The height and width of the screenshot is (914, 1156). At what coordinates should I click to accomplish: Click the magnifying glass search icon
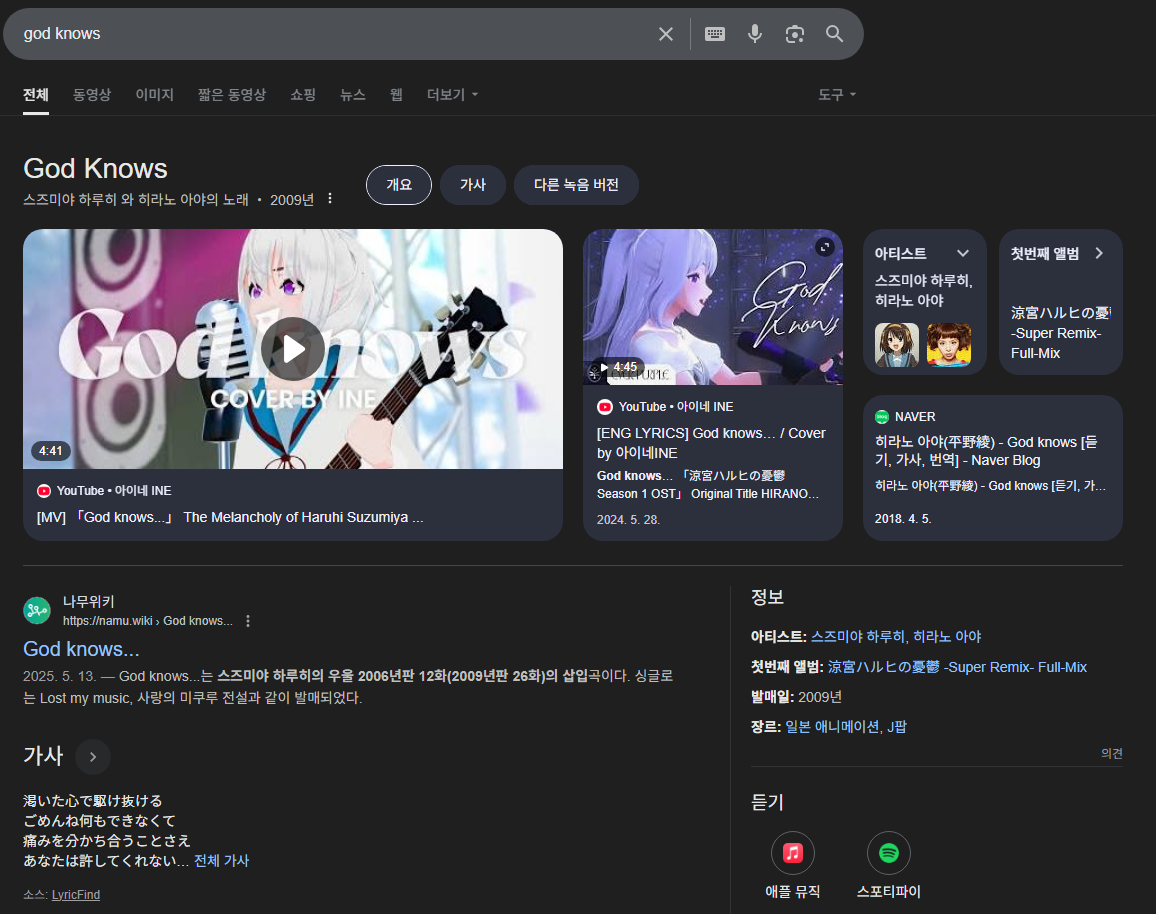point(835,34)
